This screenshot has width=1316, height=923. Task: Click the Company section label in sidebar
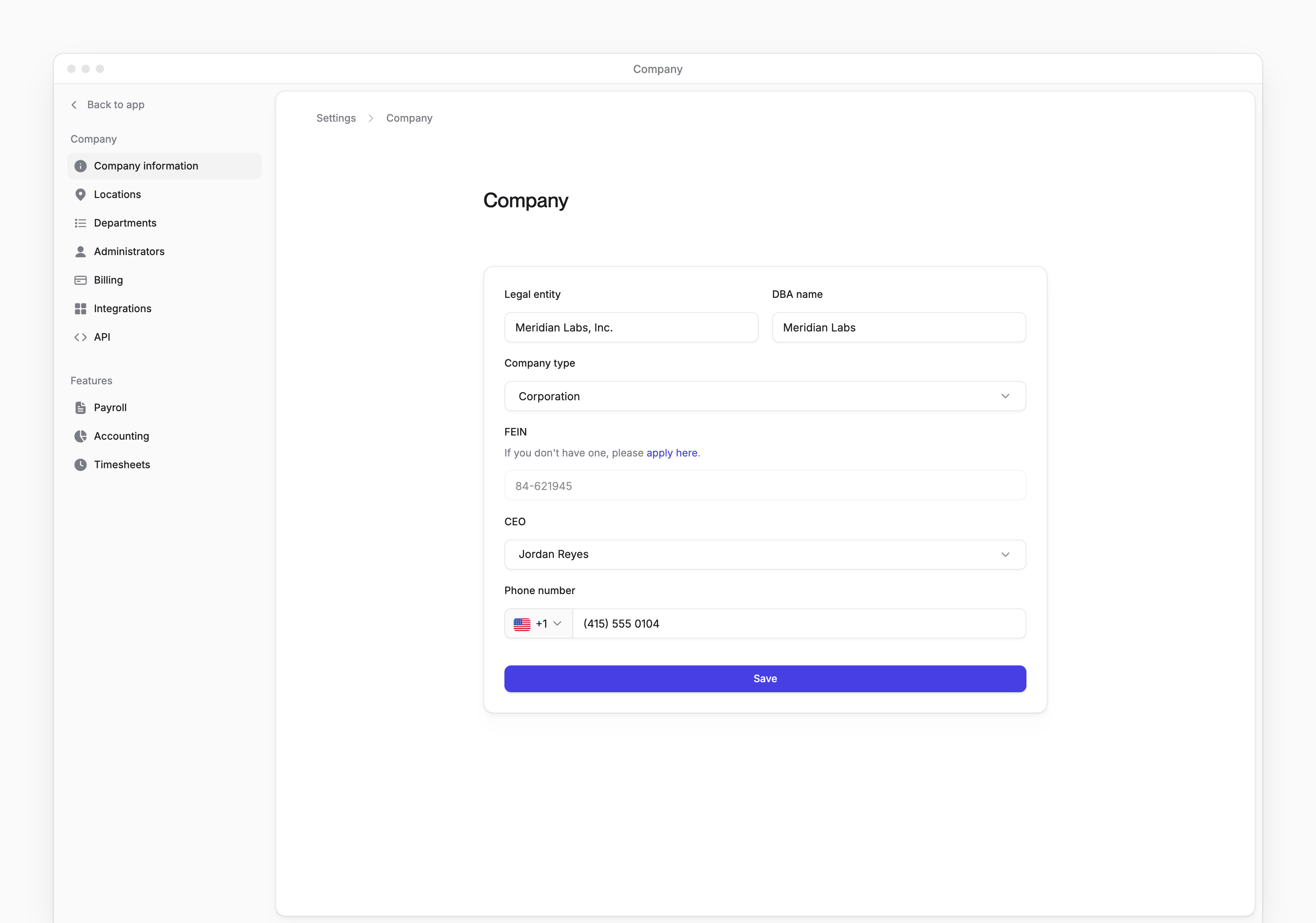(94, 139)
